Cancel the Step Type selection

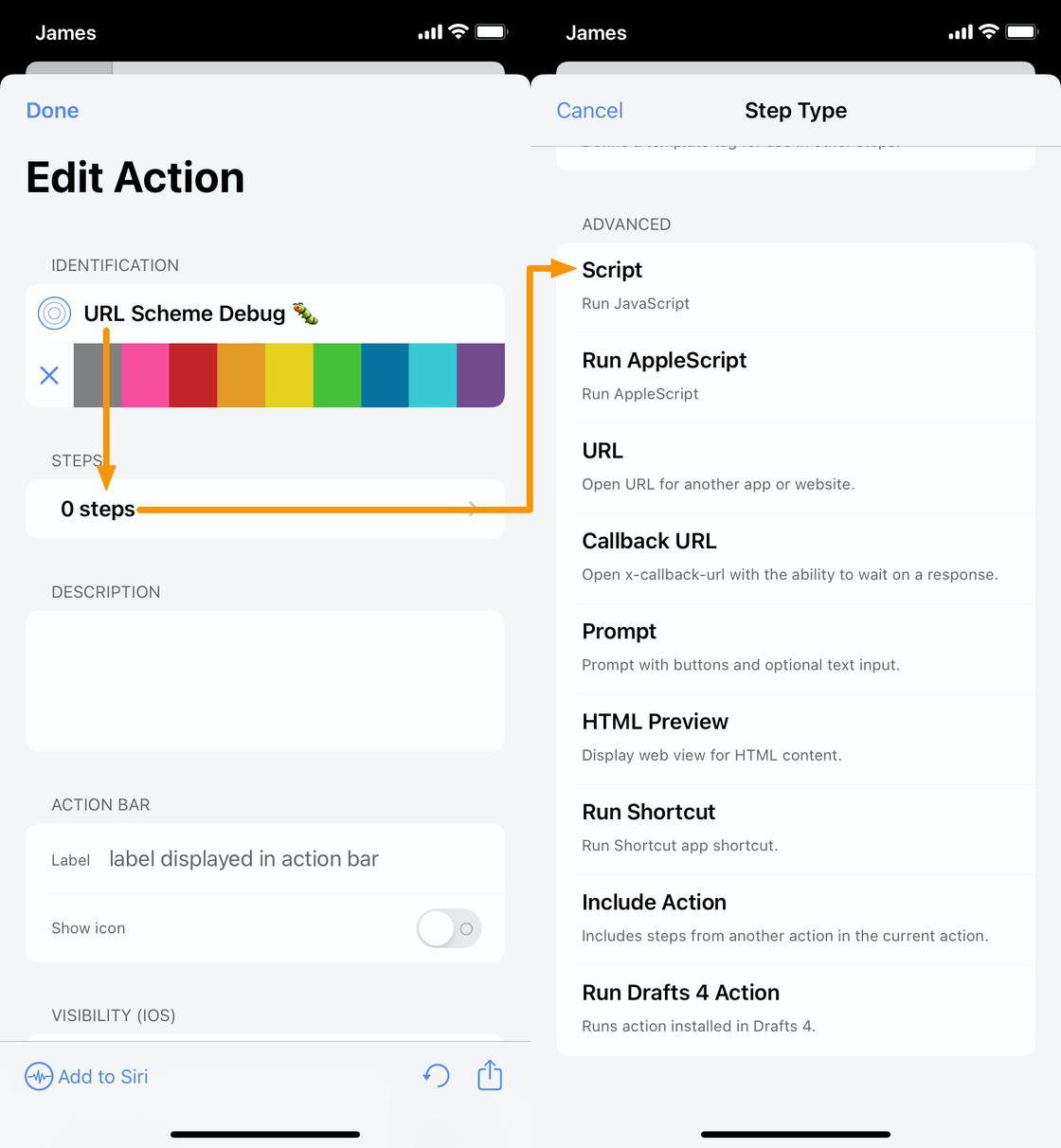click(589, 111)
